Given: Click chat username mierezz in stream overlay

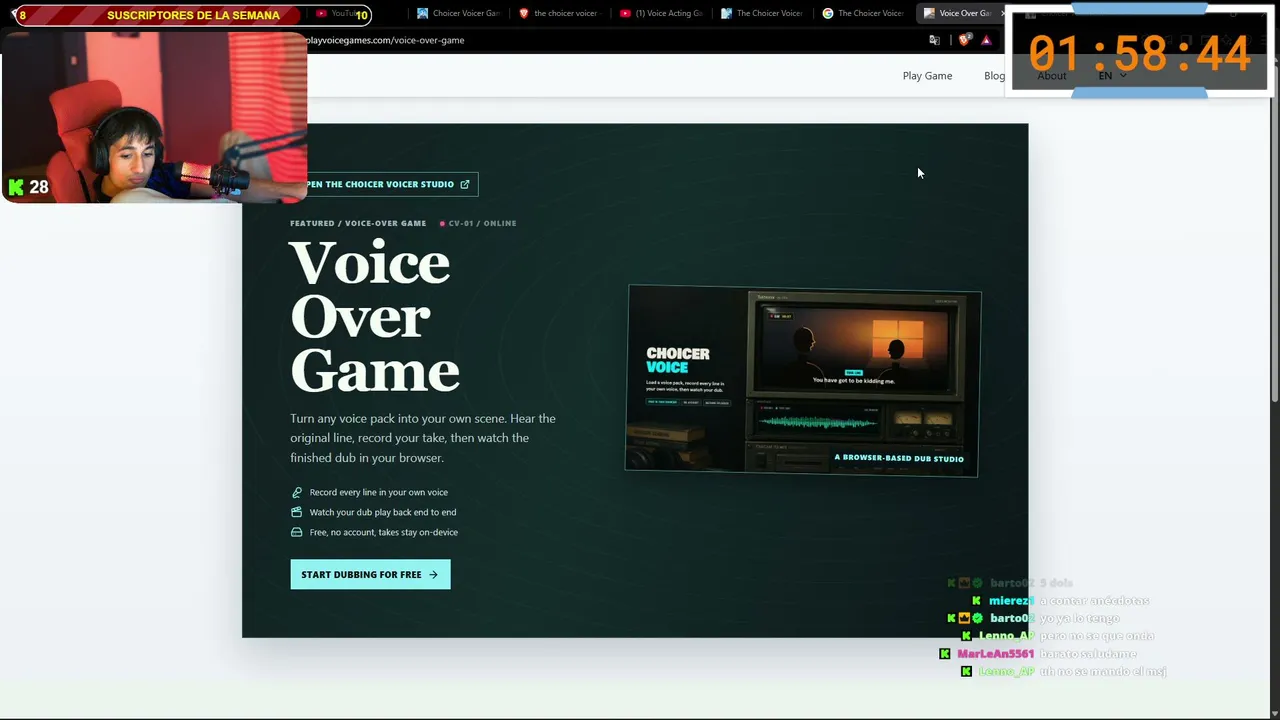Looking at the screenshot, I should pos(1011,601).
